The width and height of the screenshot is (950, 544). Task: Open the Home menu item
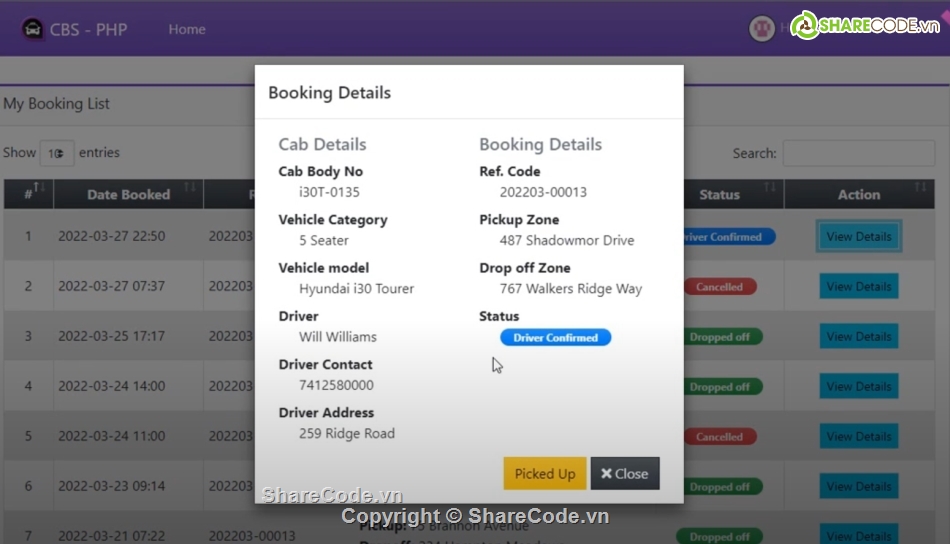(187, 29)
